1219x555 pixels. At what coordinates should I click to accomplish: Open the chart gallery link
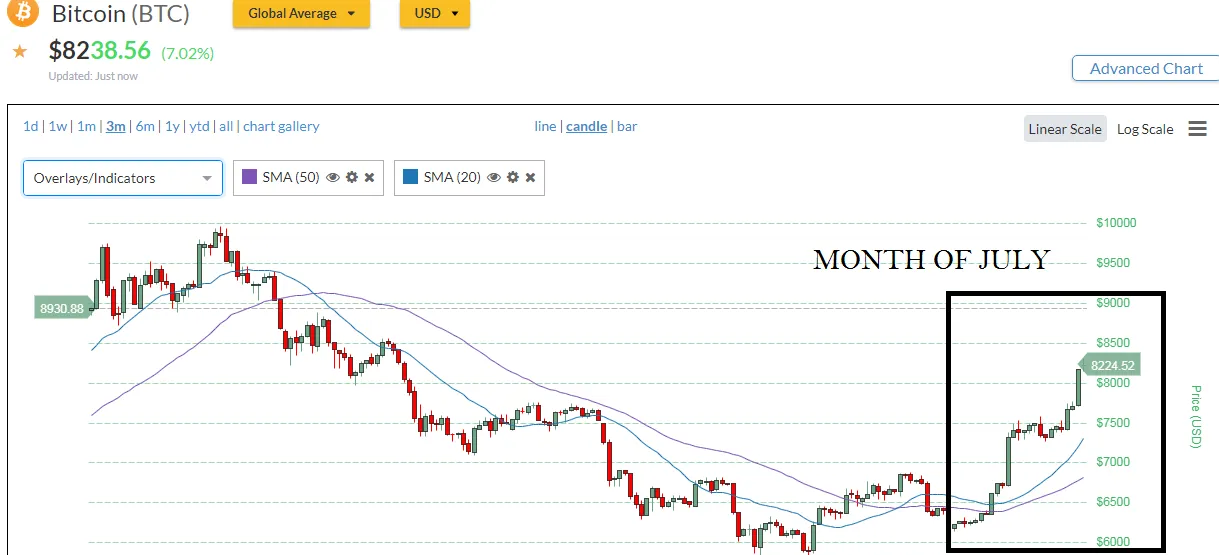tap(281, 126)
